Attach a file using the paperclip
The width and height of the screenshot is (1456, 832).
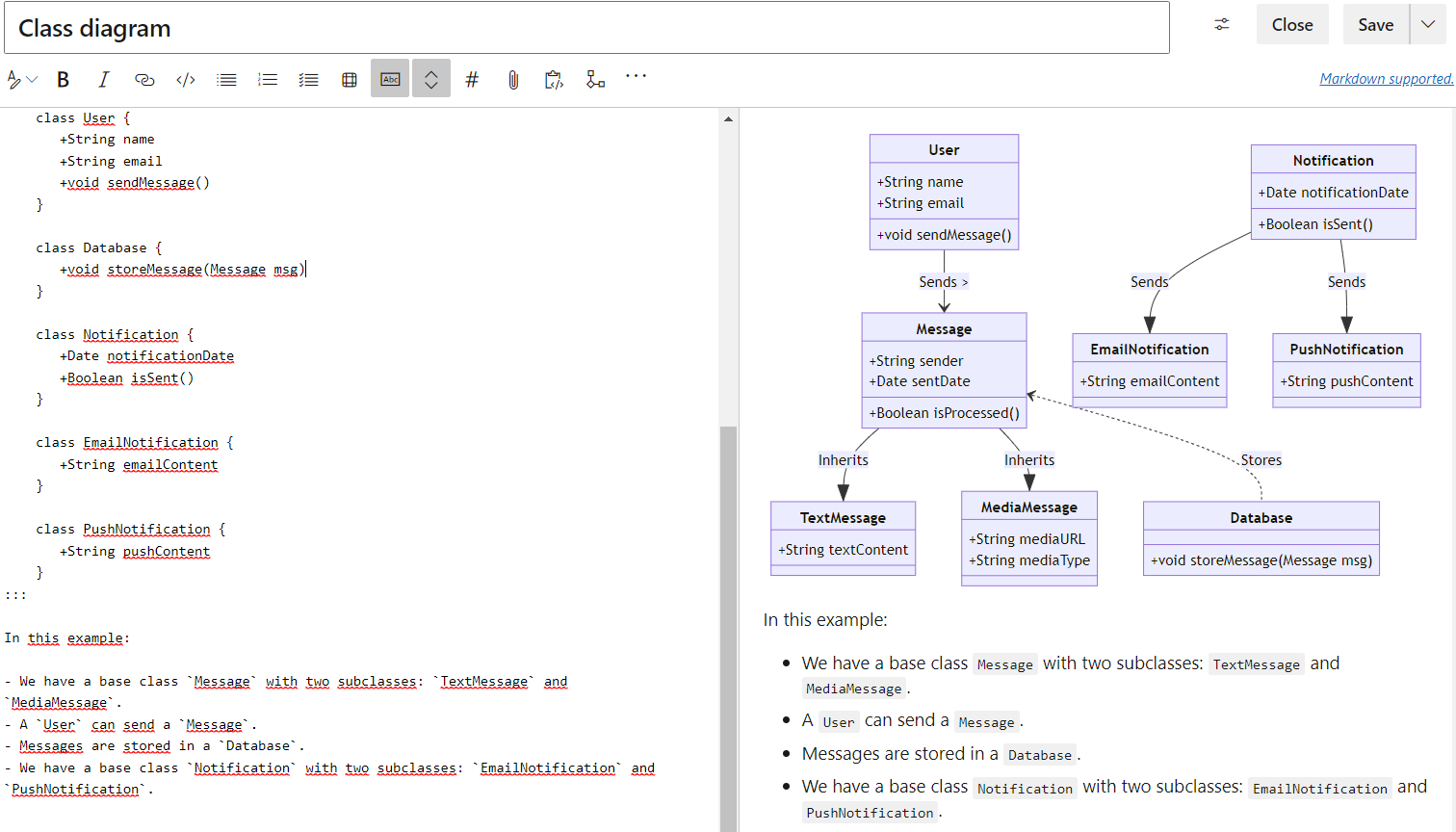coord(513,78)
